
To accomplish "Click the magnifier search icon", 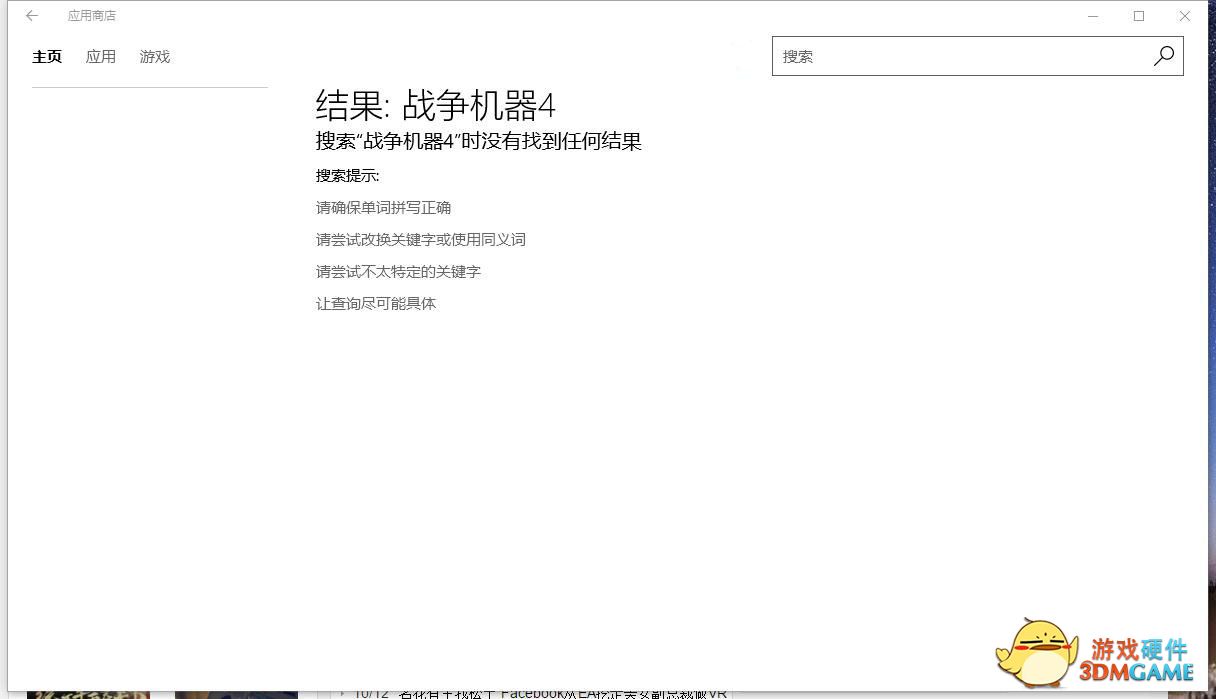I will [1163, 56].
